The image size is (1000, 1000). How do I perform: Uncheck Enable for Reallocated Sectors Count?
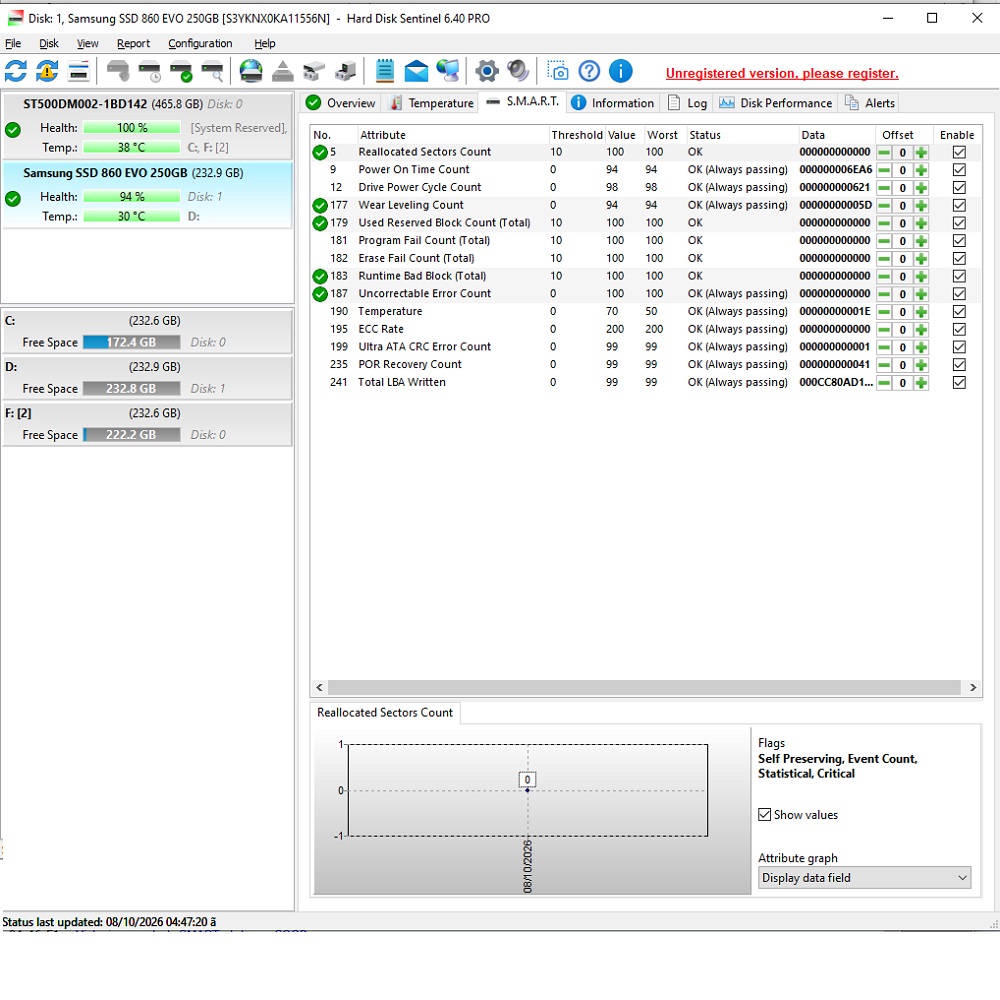959,152
